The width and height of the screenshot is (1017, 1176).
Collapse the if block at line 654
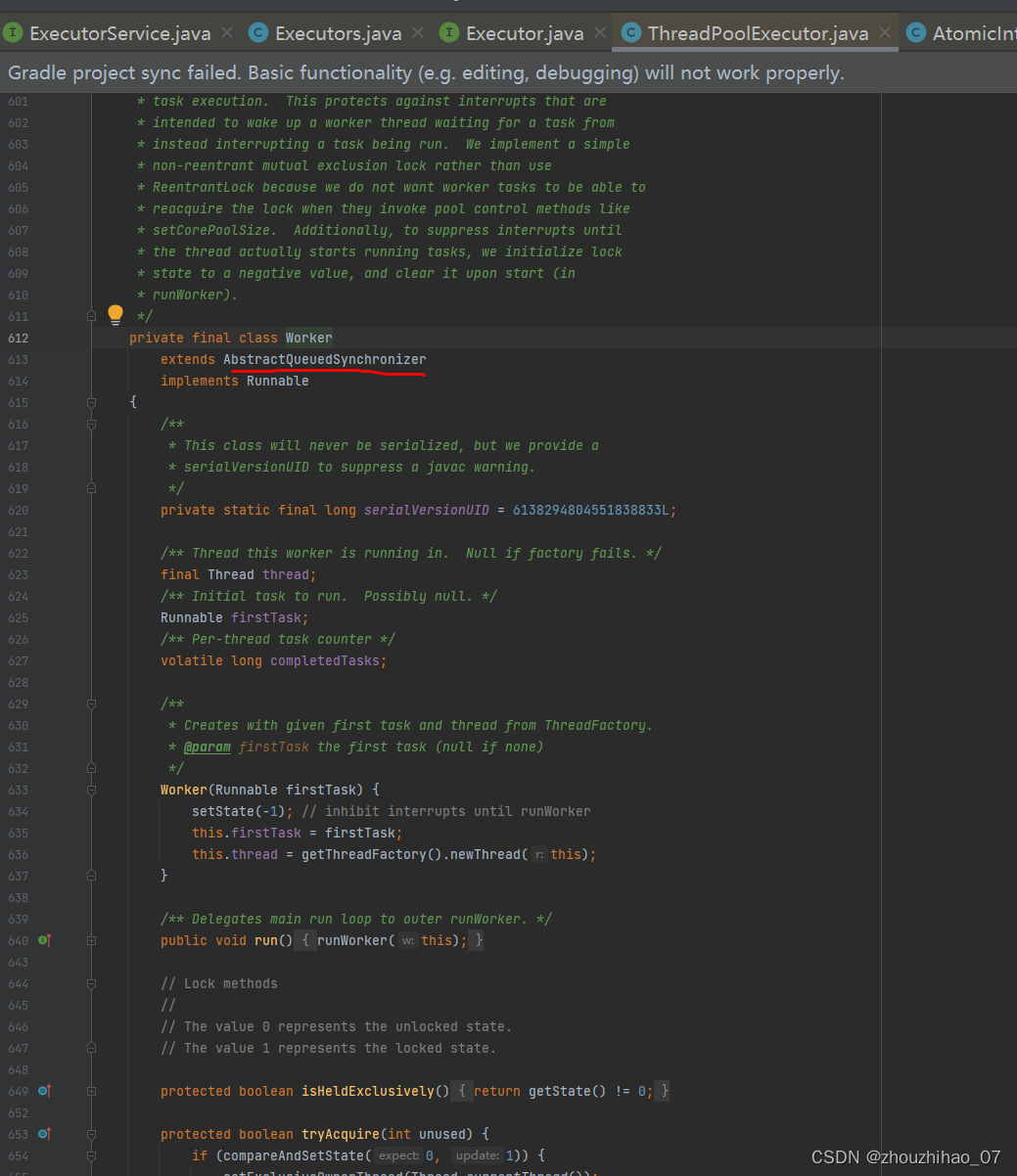91,1155
